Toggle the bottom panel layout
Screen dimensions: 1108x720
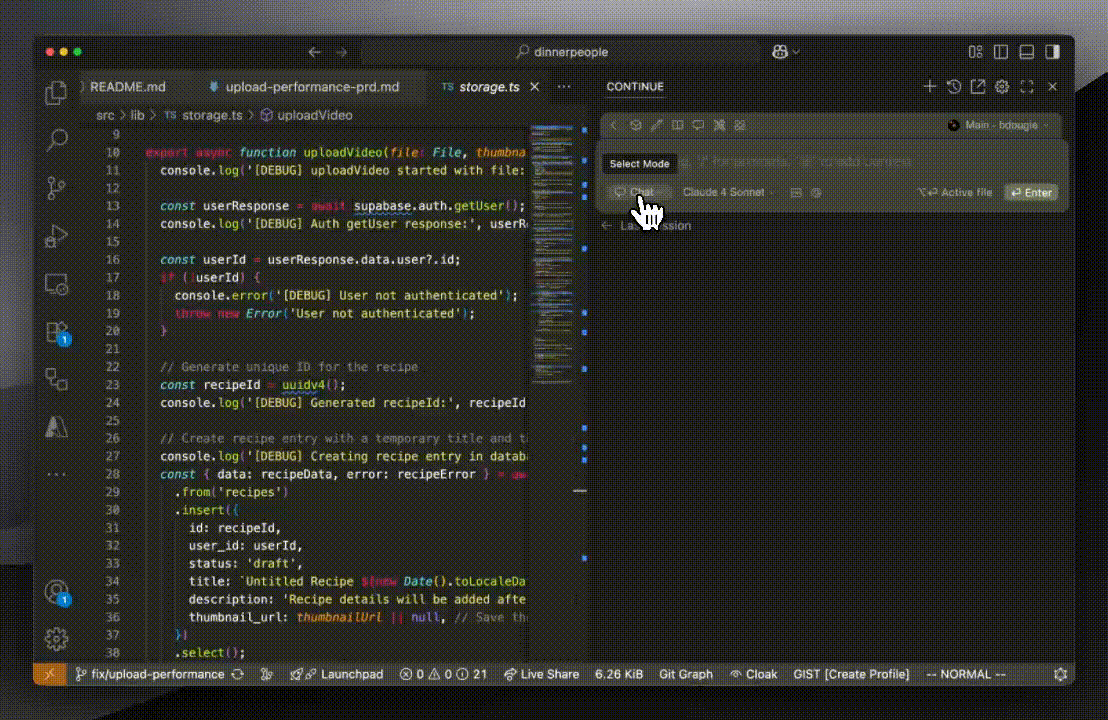coord(1026,52)
